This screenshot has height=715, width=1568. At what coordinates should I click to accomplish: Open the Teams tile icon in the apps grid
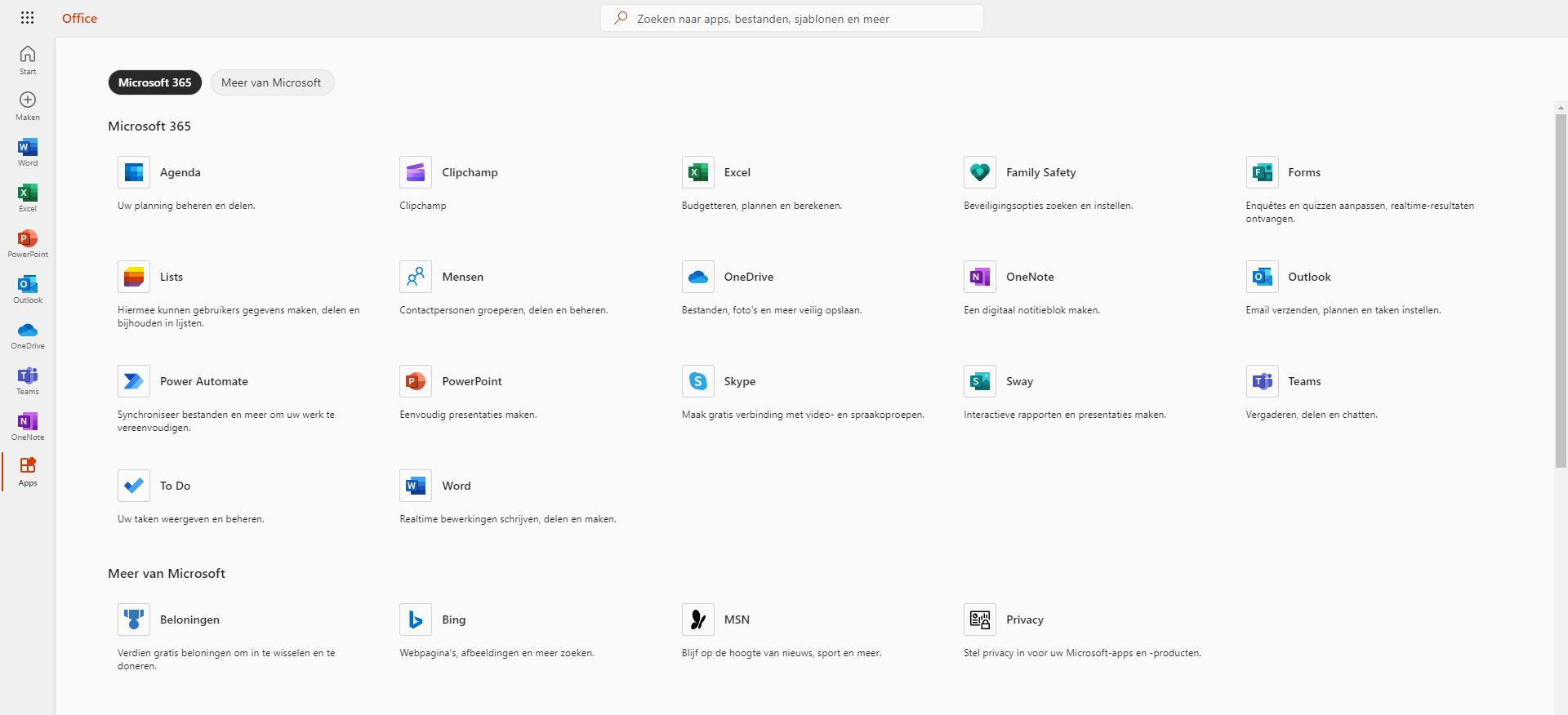tap(1263, 381)
